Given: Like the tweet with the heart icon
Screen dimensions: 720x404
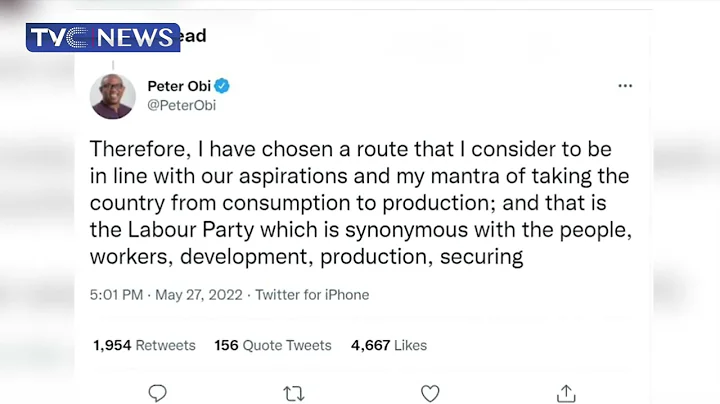Looking at the screenshot, I should [430, 393].
